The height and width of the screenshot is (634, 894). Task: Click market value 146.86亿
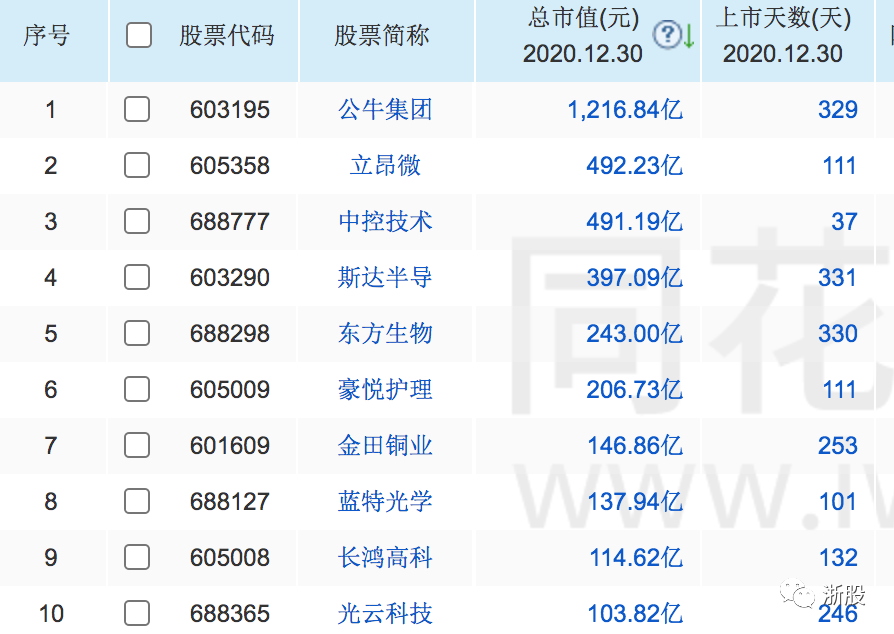pyautogui.click(x=635, y=445)
